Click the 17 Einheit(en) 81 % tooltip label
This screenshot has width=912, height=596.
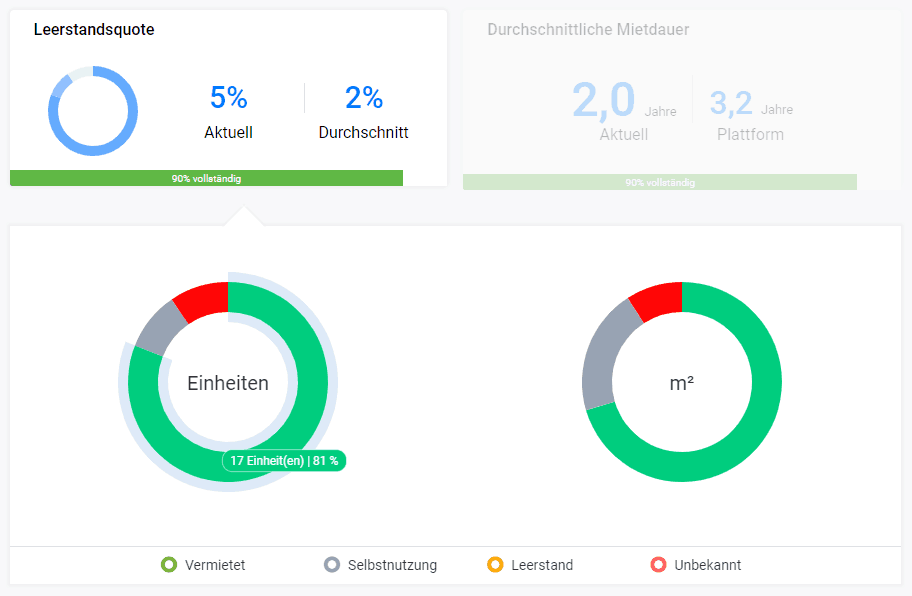coord(284,461)
